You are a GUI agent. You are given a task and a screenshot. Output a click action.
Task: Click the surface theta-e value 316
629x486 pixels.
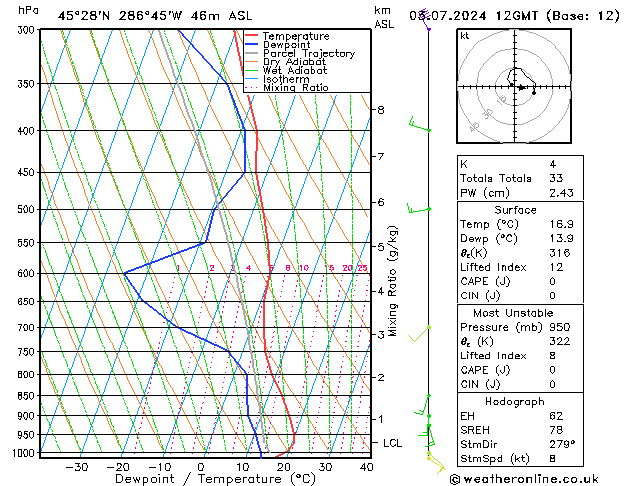[x=560, y=253]
